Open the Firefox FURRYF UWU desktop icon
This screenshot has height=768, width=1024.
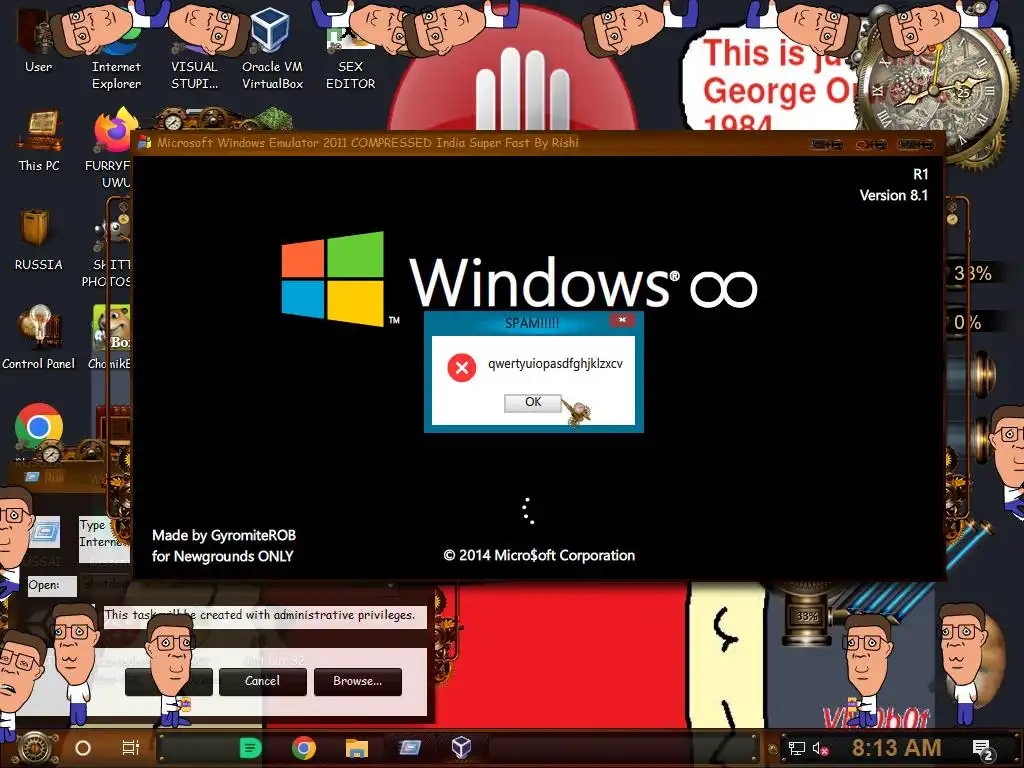(x=112, y=147)
